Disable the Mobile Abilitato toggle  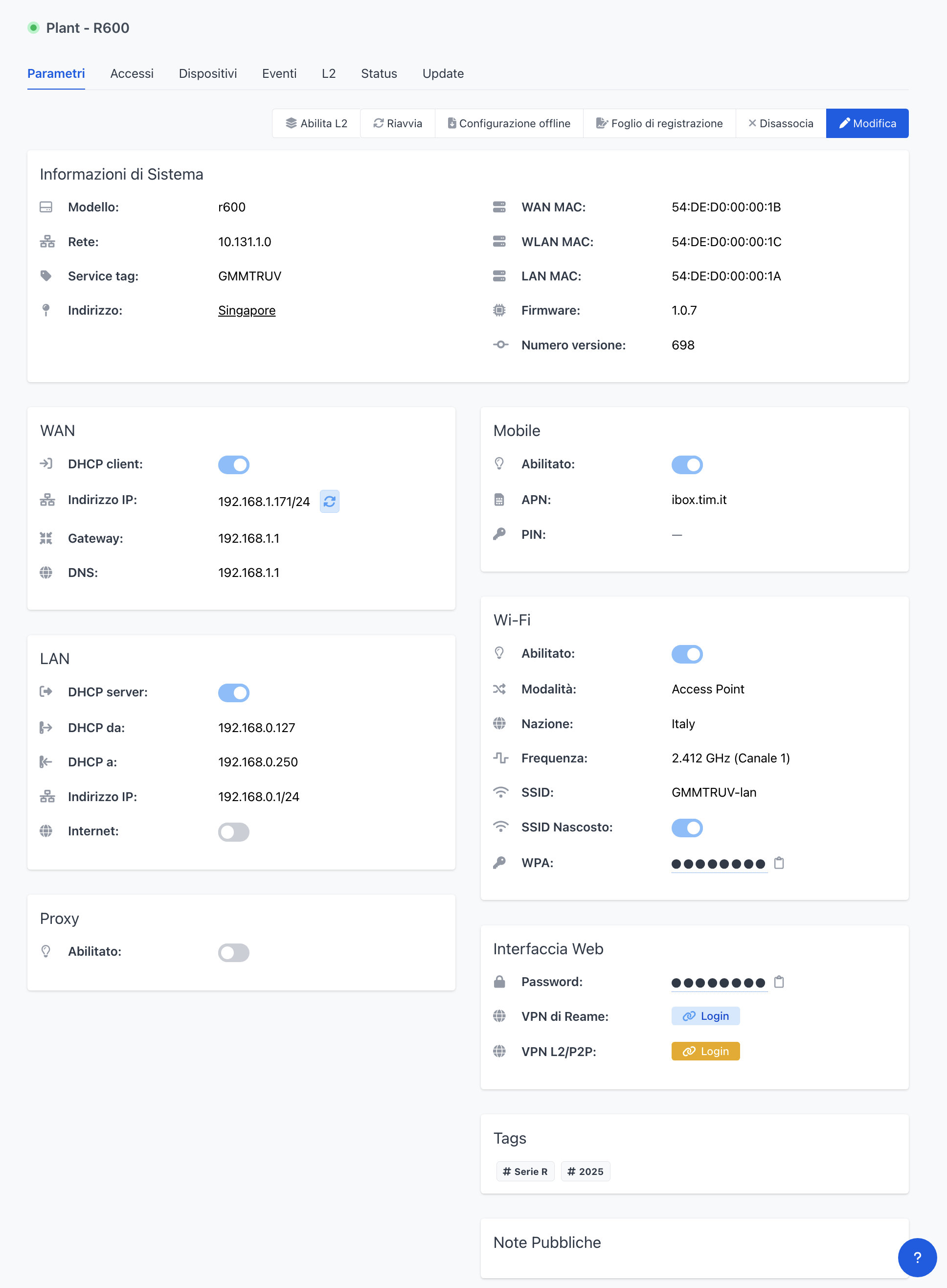687,464
